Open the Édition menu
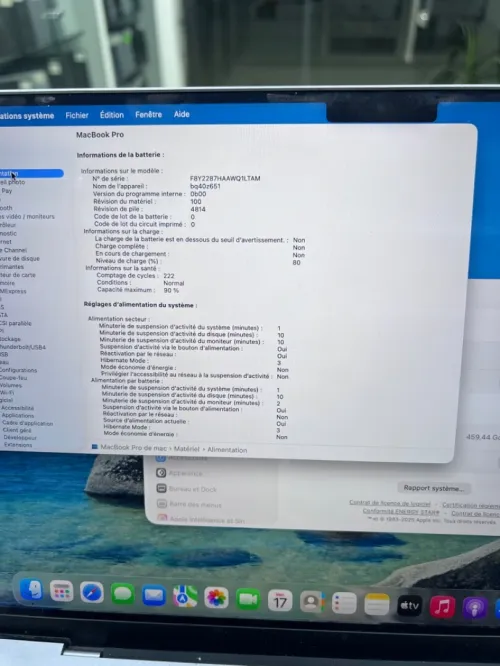The height and width of the screenshot is (666, 500). coord(112,115)
